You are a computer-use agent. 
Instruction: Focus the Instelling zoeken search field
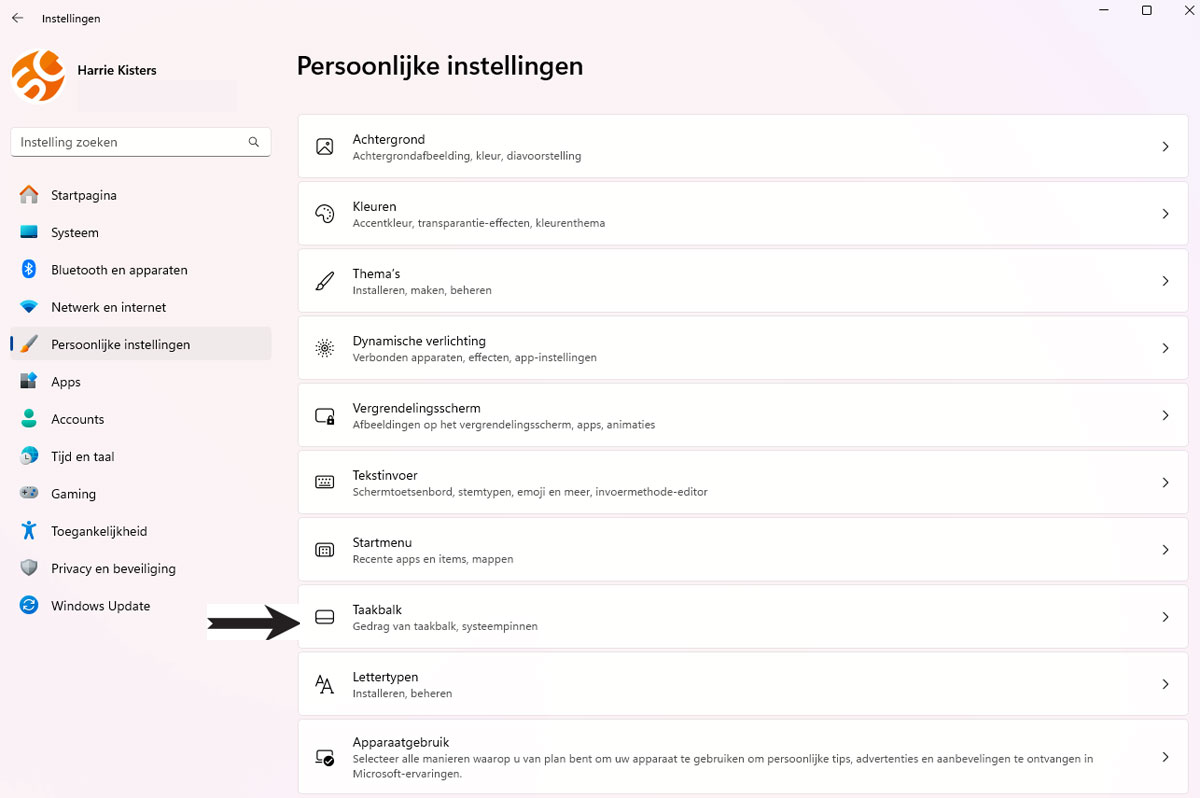pyautogui.click(x=140, y=142)
